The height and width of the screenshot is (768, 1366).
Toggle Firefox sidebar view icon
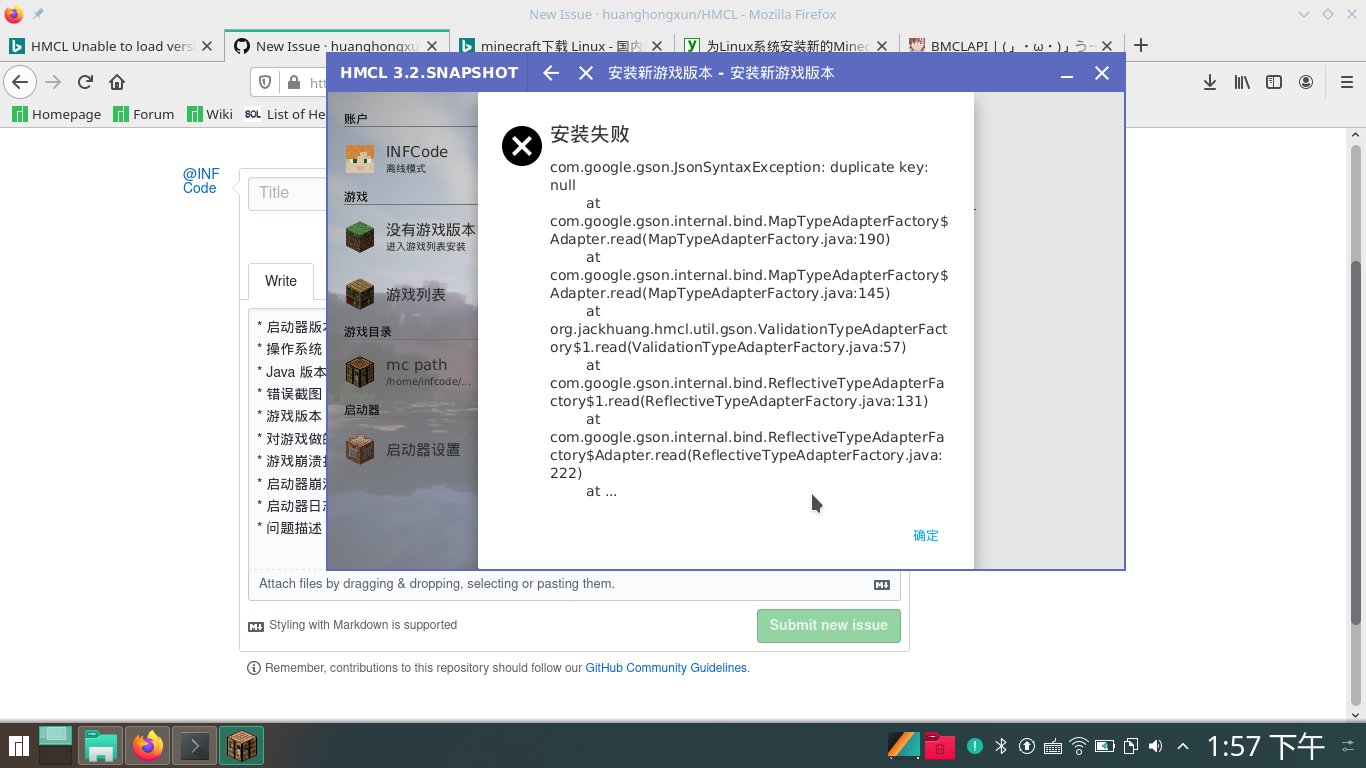[x=1274, y=83]
